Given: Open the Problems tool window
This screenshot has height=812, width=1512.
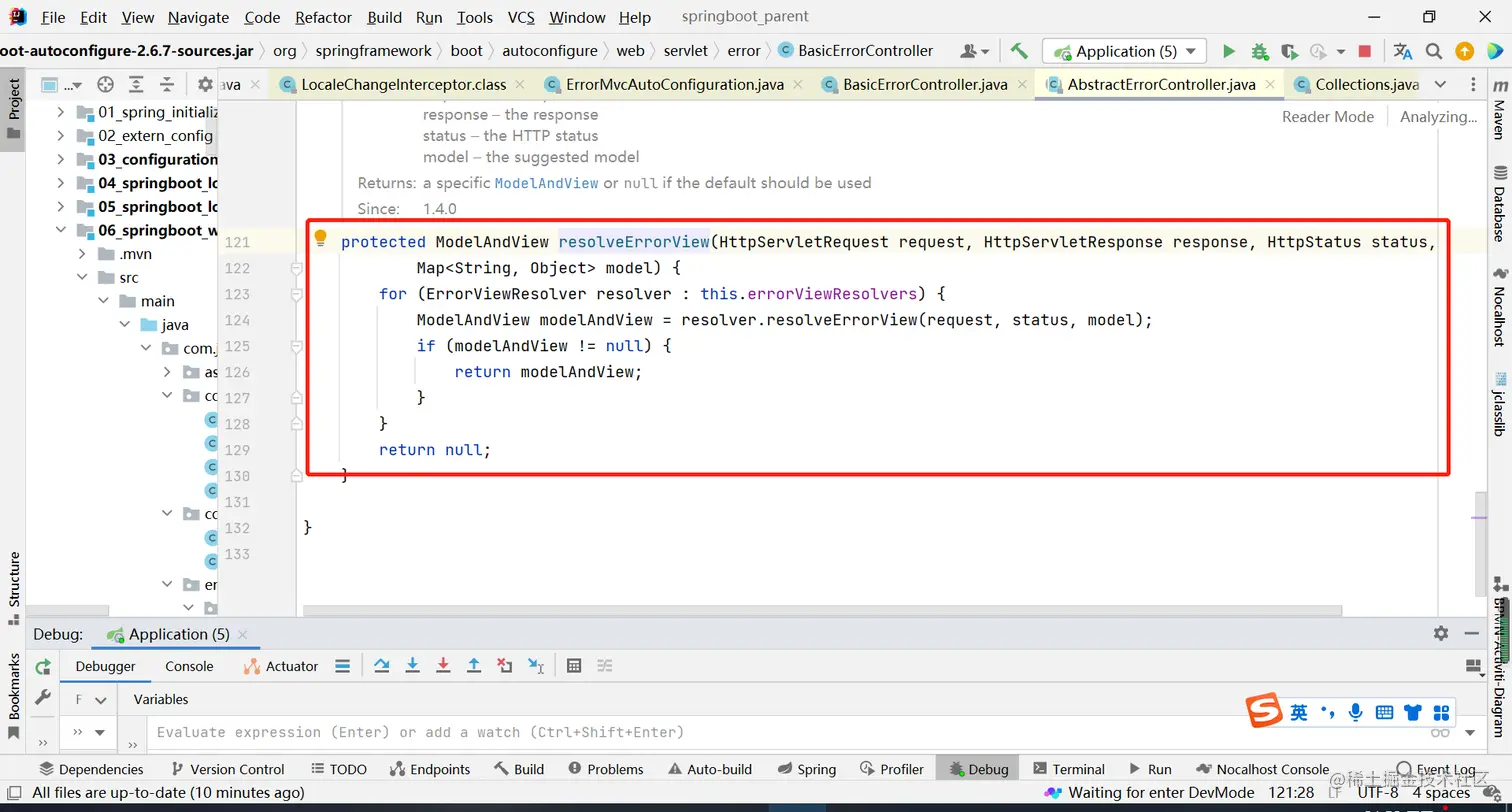Looking at the screenshot, I should [x=606, y=769].
